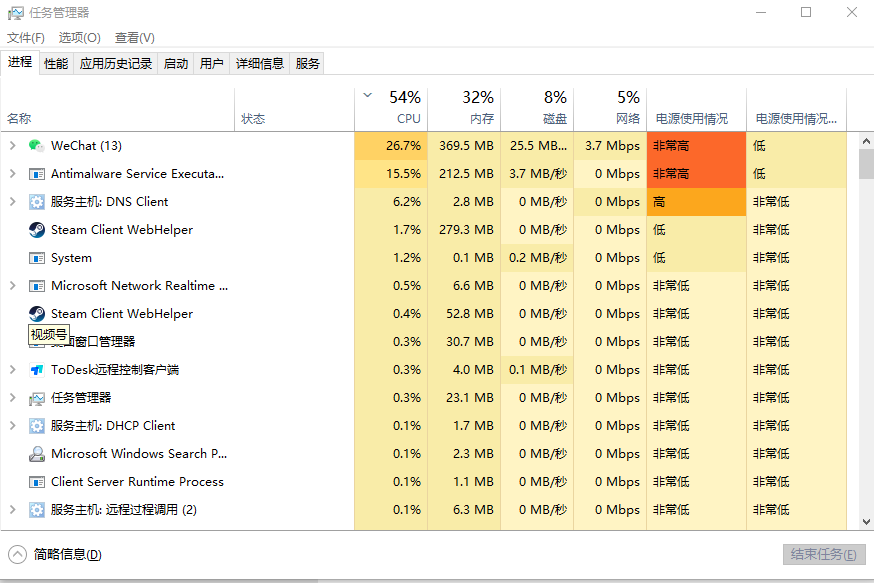Click the ToDesk remote control client icon
Screen dimensions: 874x583
pyautogui.click(x=37, y=370)
